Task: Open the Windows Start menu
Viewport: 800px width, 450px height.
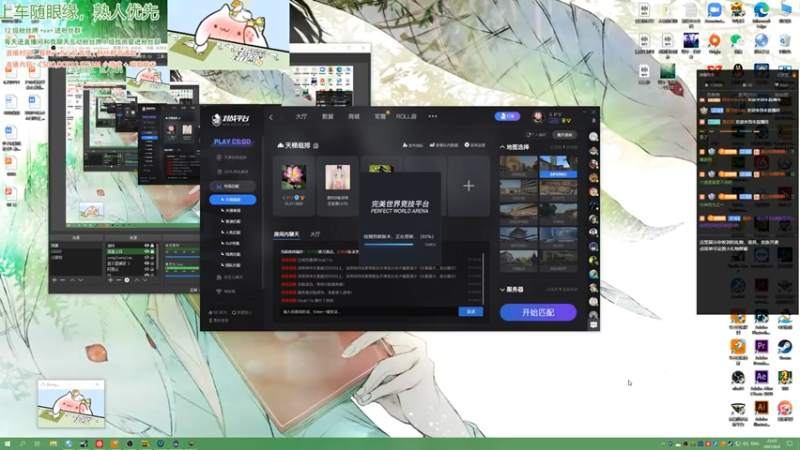Action: 7,444
